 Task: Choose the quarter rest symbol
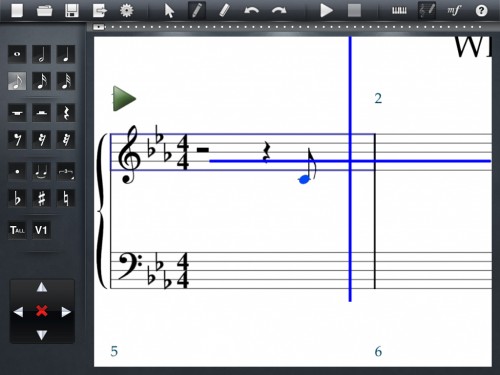[x=66, y=113]
